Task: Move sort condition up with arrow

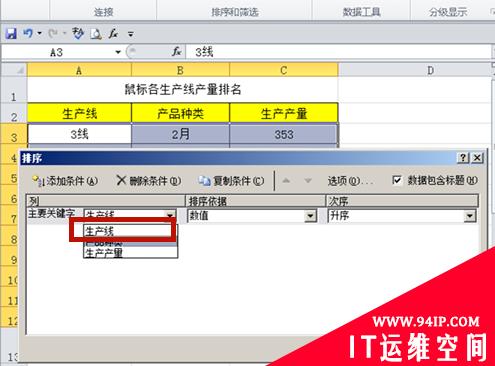Action: point(286,181)
